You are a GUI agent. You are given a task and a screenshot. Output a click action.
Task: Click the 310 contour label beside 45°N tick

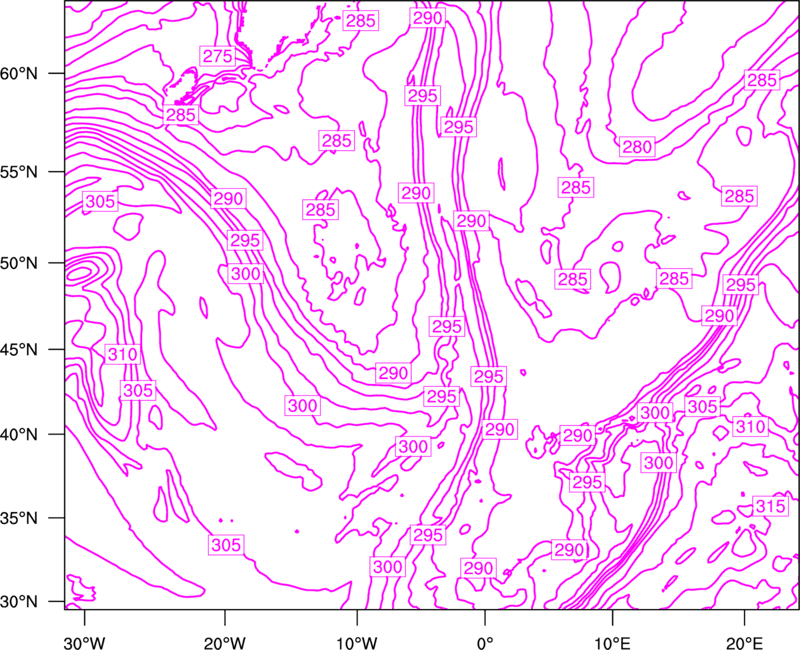pyautogui.click(x=123, y=354)
